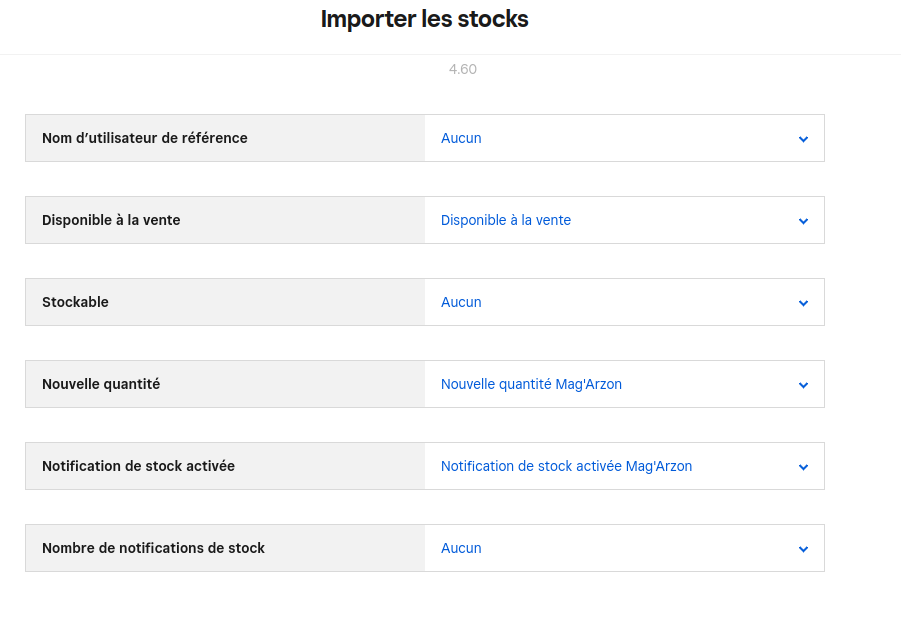
Task: Click chevron arrow in Nombre de notifications row
Action: tap(803, 549)
